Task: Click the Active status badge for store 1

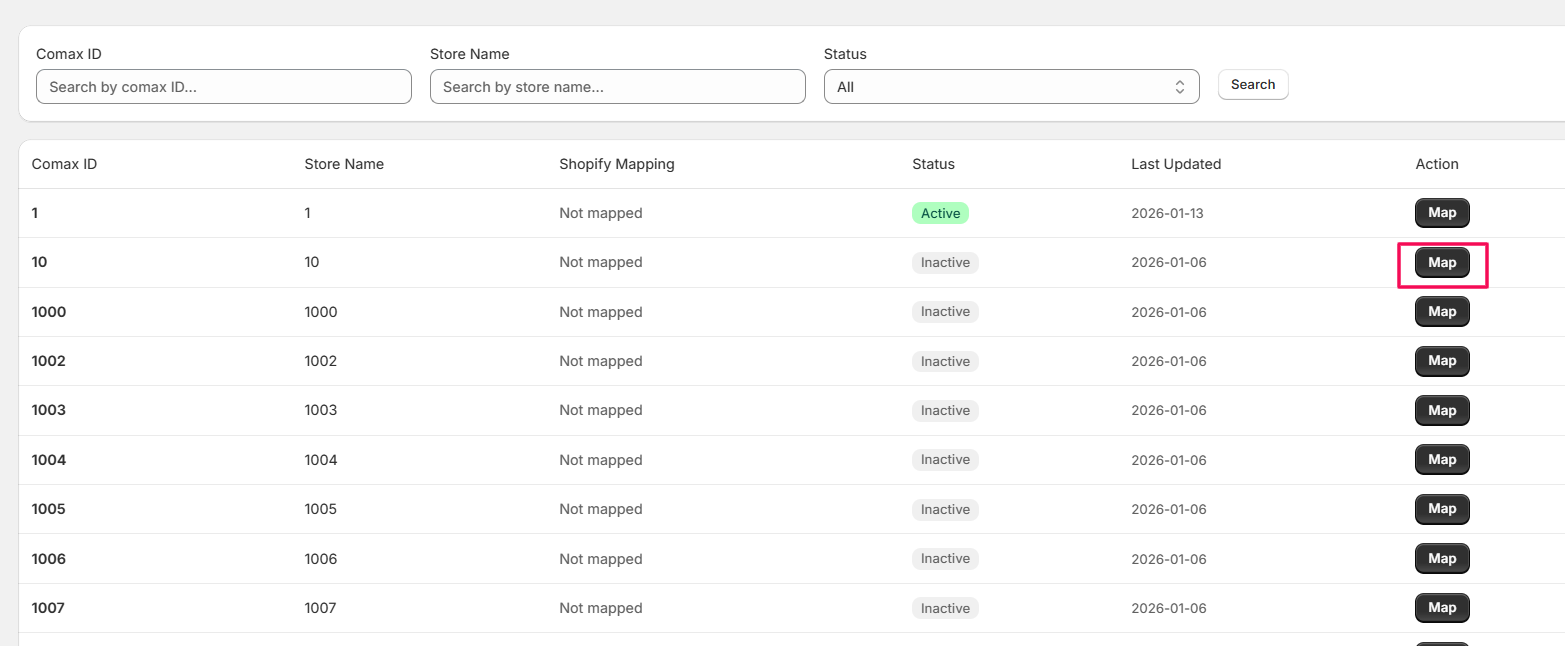Action: pos(940,213)
